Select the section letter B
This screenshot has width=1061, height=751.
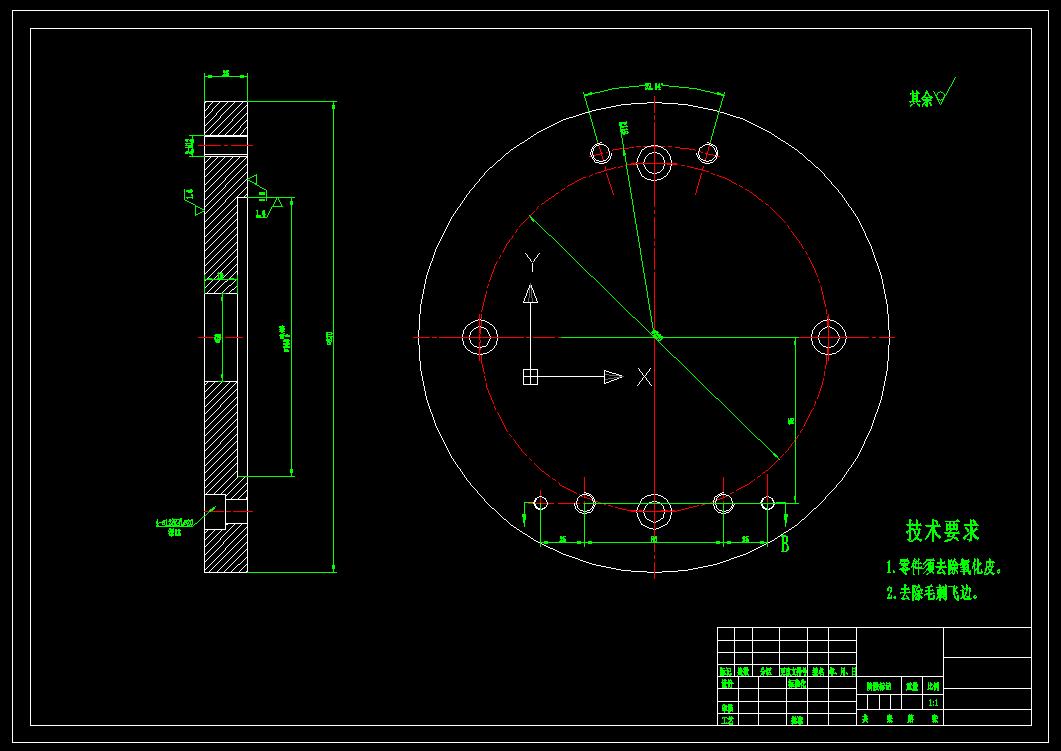784,543
